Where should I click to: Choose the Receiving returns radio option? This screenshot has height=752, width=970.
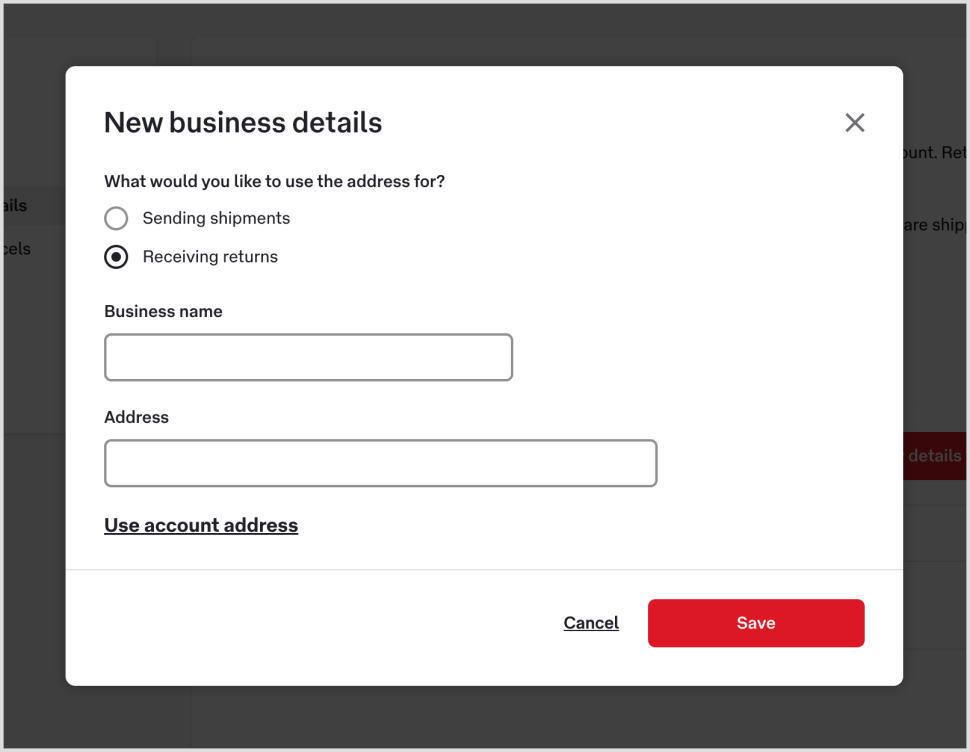[x=117, y=257]
